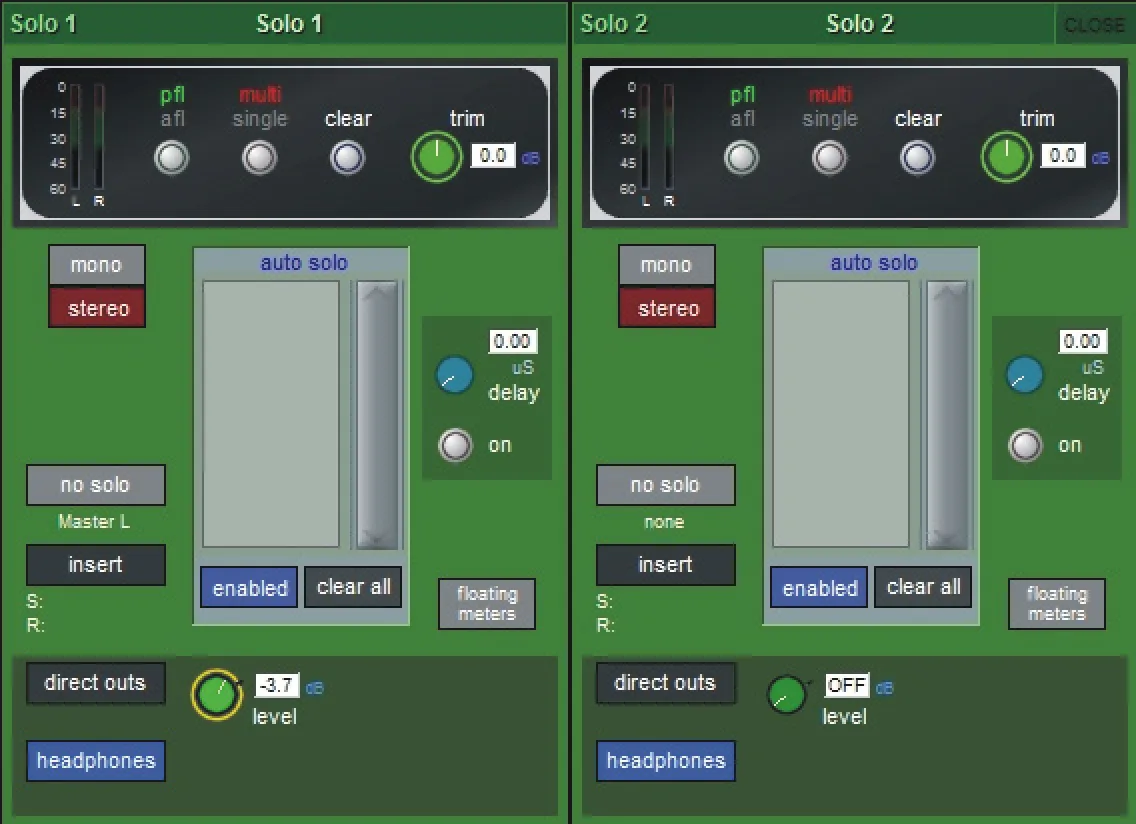Screen dimensions: 1136x824
Task: Click the Solo 1 no solo button
Action: (96, 485)
